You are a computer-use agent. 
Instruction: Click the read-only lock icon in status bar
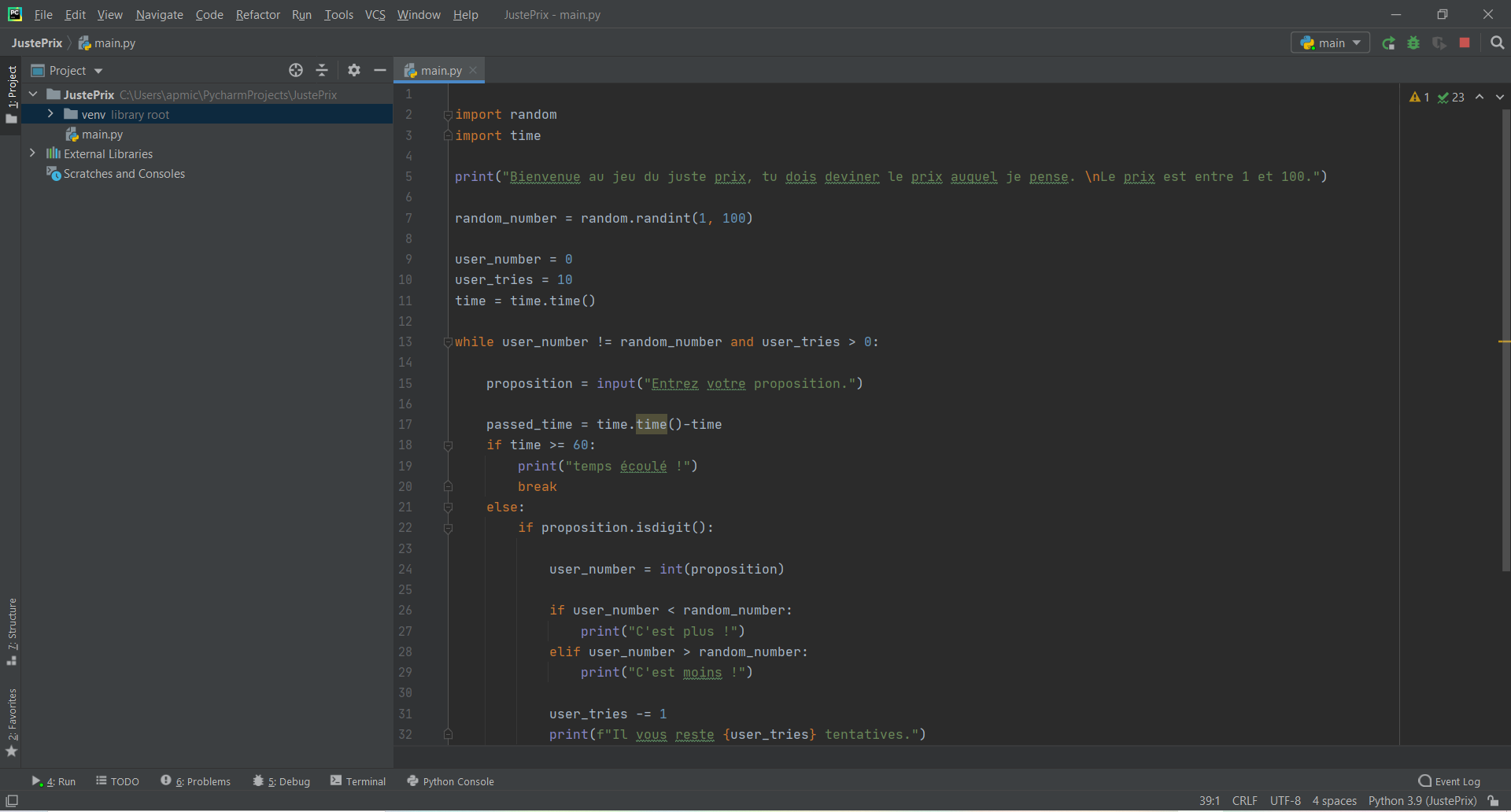1493,801
